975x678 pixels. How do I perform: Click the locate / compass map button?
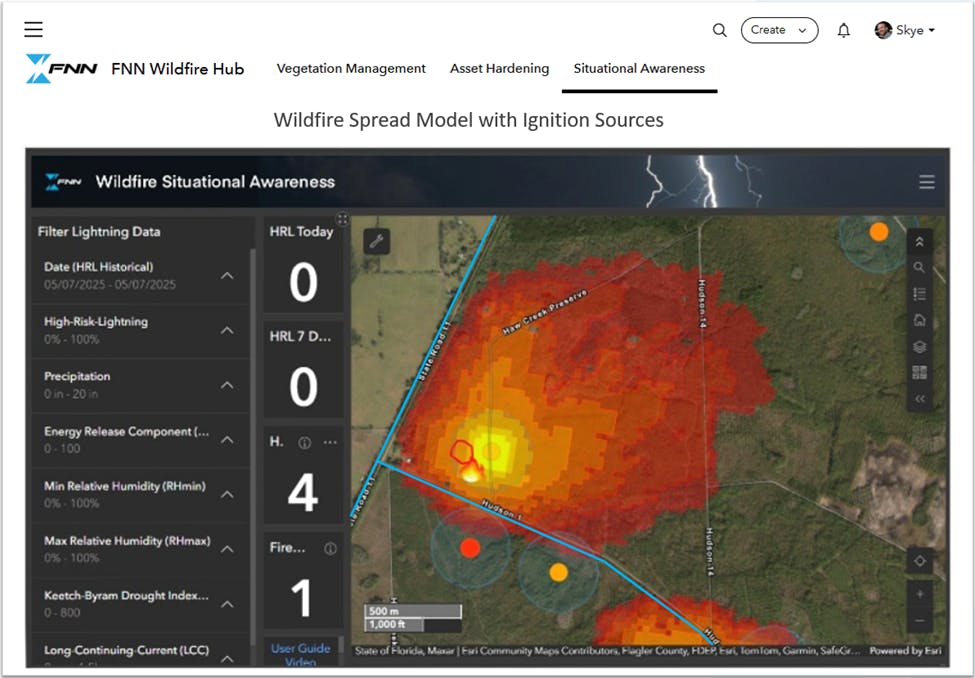coord(920,560)
